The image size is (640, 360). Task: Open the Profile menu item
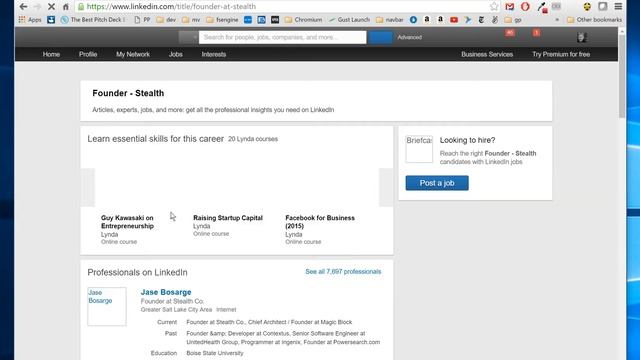[88, 54]
